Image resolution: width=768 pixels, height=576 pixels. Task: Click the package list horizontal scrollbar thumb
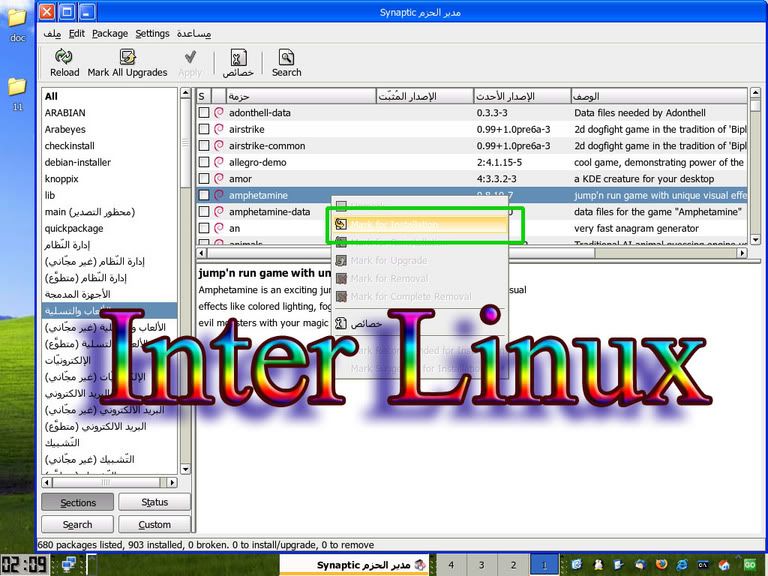click(x=401, y=253)
